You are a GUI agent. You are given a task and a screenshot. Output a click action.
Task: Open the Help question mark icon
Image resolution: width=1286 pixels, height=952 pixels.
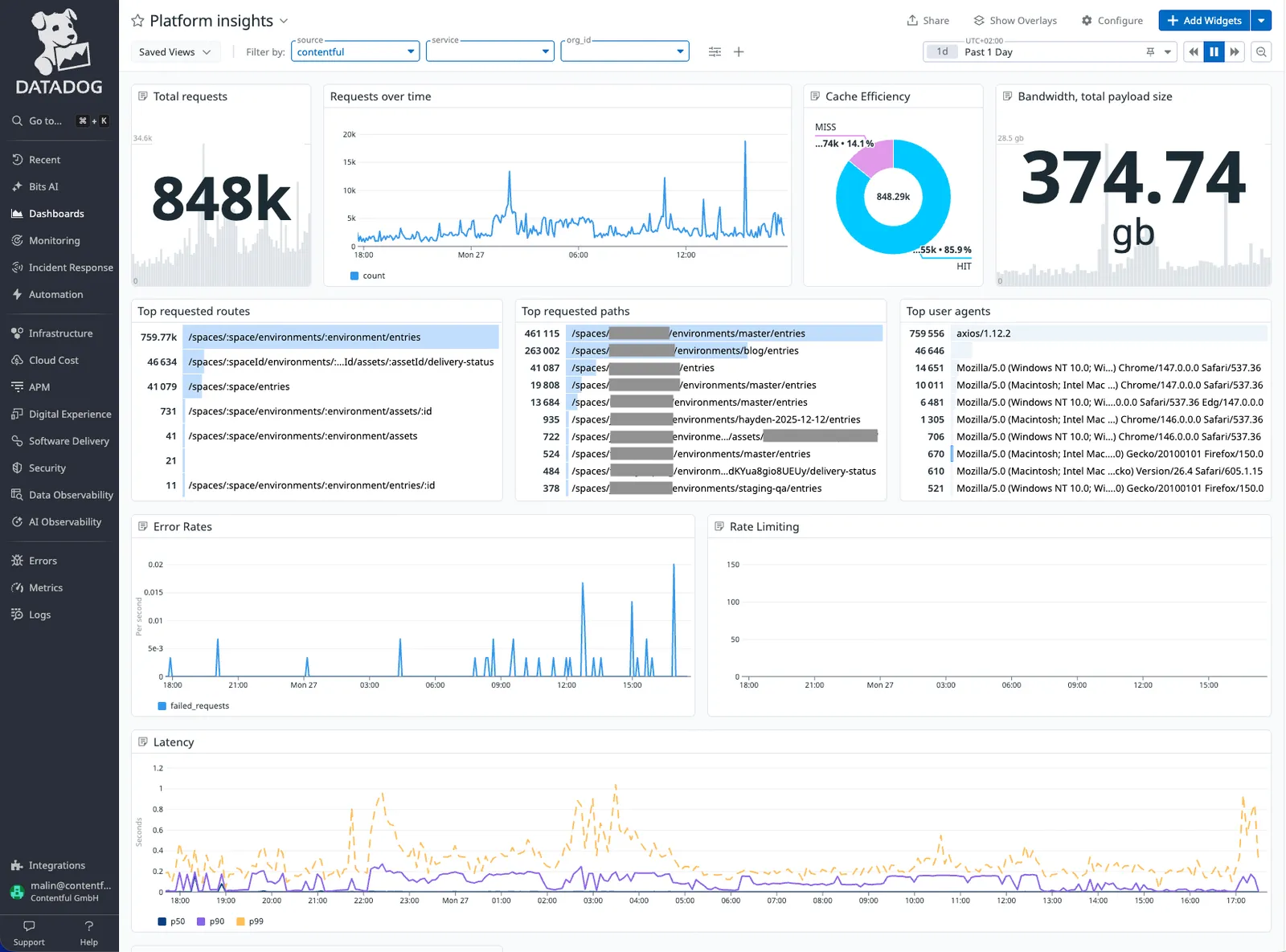[89, 926]
